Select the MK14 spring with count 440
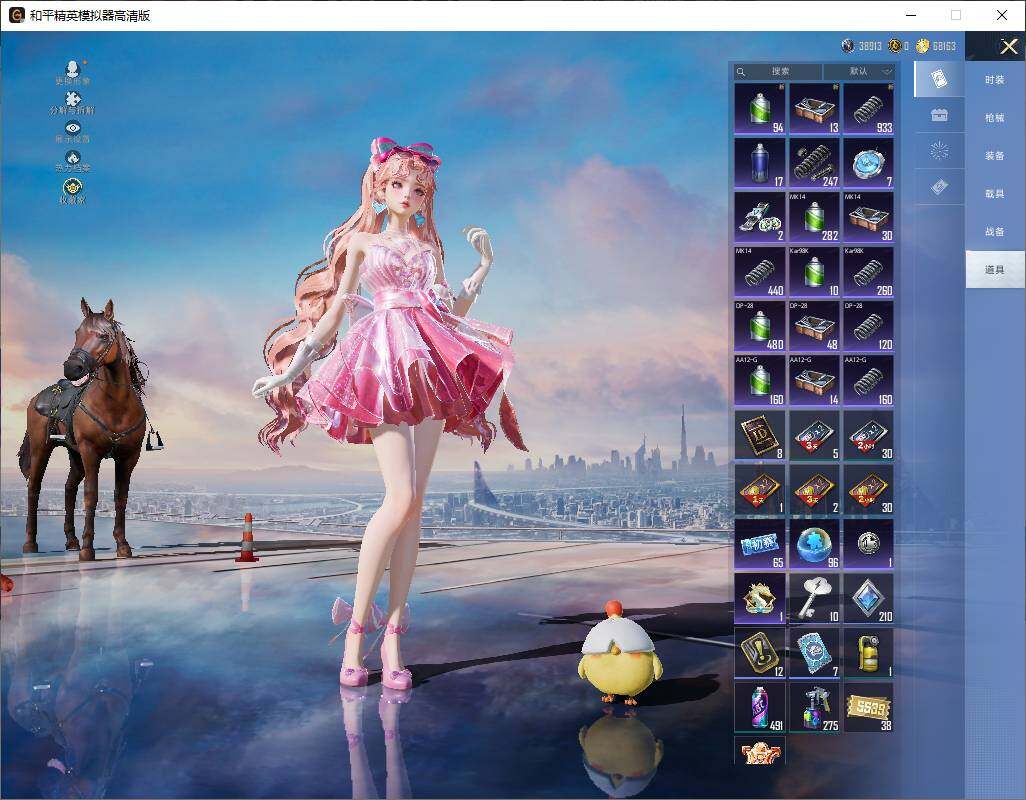 click(x=759, y=272)
